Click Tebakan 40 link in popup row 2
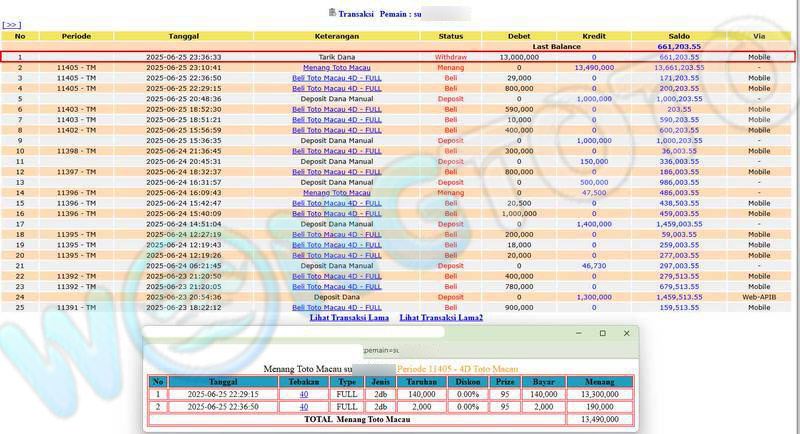This screenshot has width=800, height=434. click(304, 407)
